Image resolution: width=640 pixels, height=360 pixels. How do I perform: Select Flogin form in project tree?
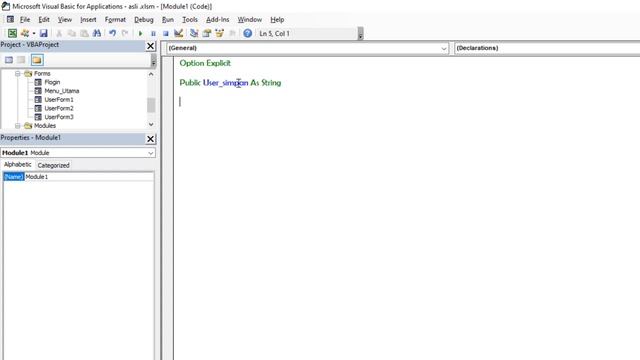pyautogui.click(x=52, y=82)
